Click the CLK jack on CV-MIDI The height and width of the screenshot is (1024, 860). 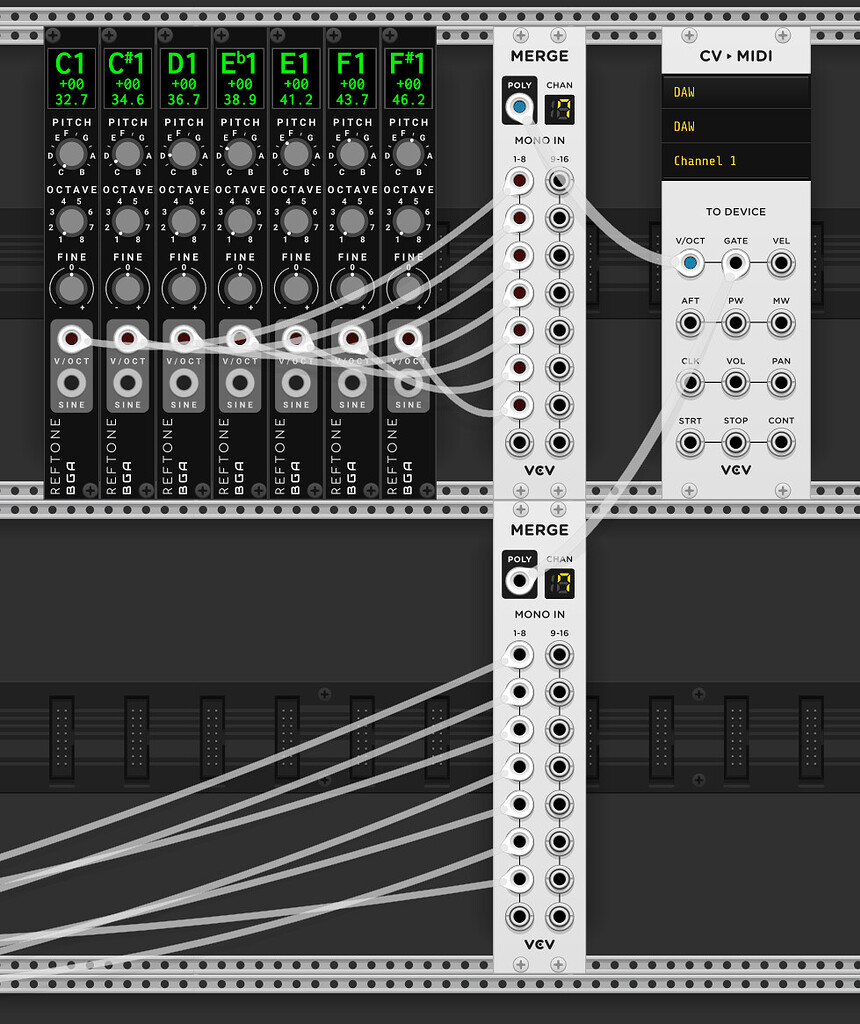pyautogui.click(x=690, y=382)
